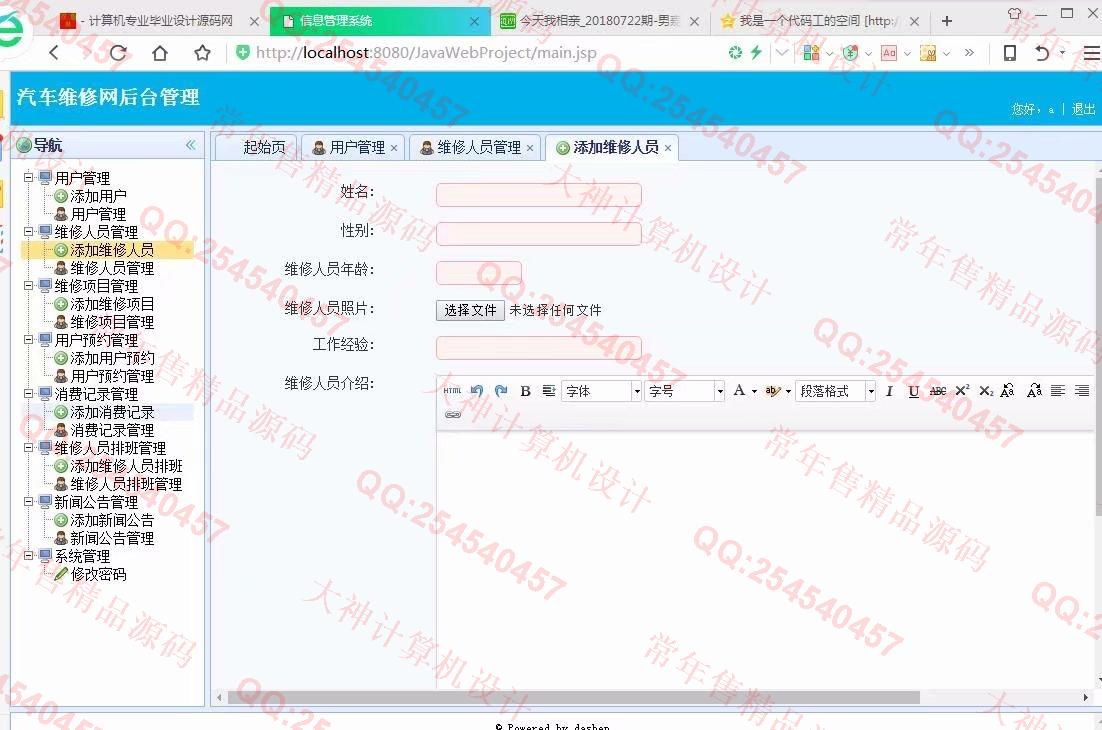Open the browser hamburger menu

(1091, 53)
